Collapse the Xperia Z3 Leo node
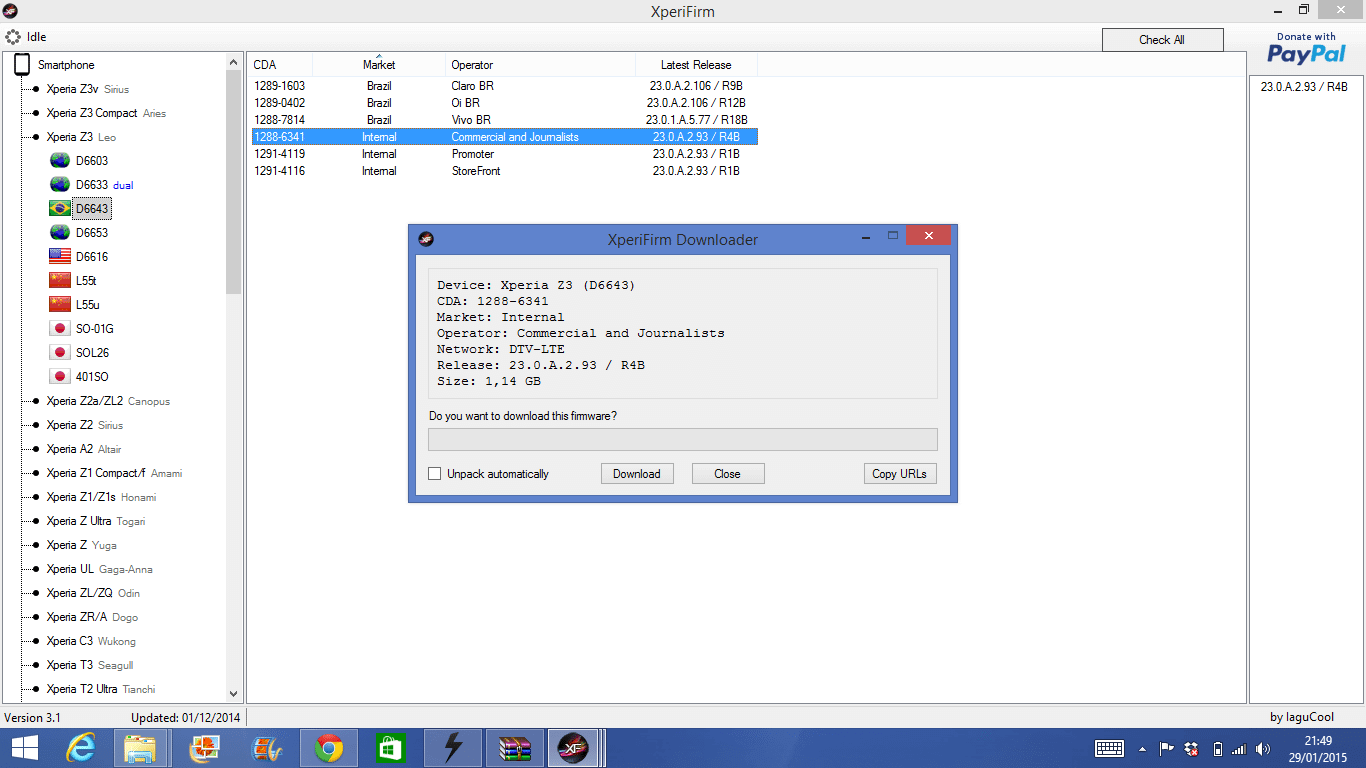Viewport: 1366px width, 768px height. pos(35,137)
